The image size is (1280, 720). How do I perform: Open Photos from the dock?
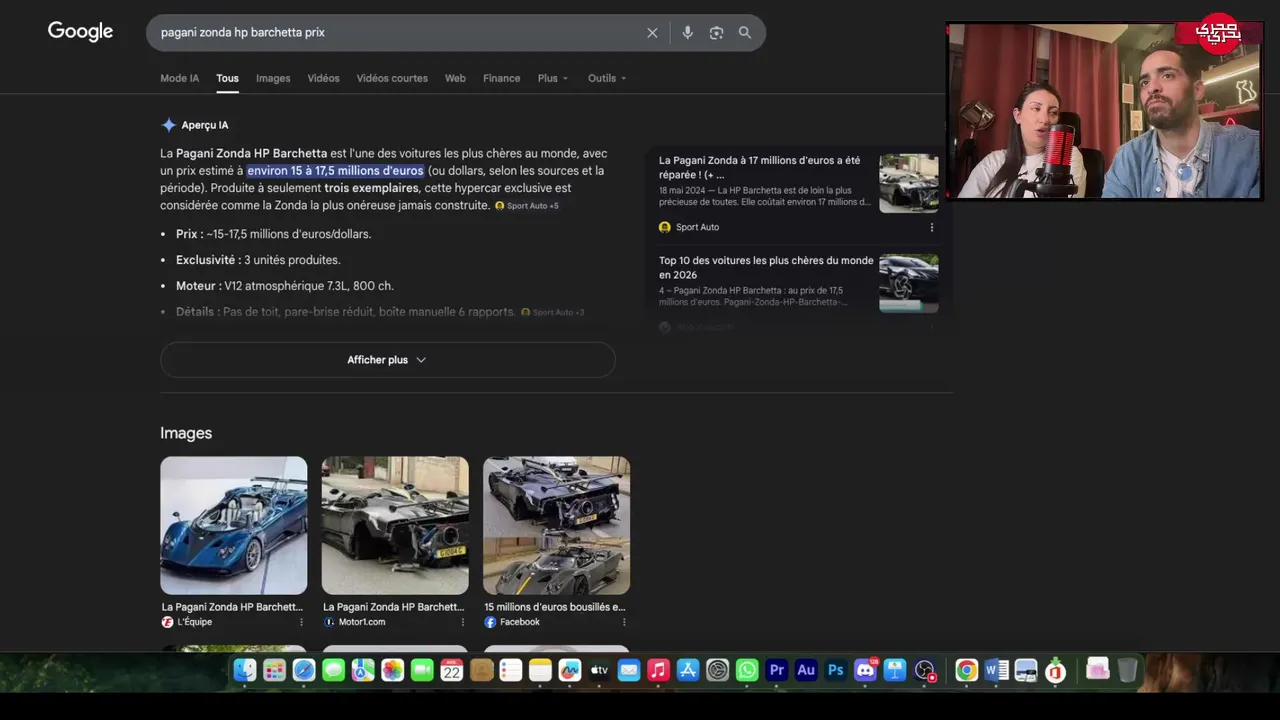(x=392, y=671)
